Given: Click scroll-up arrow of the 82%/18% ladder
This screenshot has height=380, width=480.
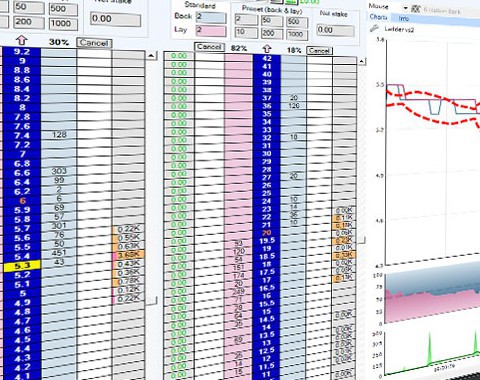Looking at the screenshot, I should coord(361,61).
